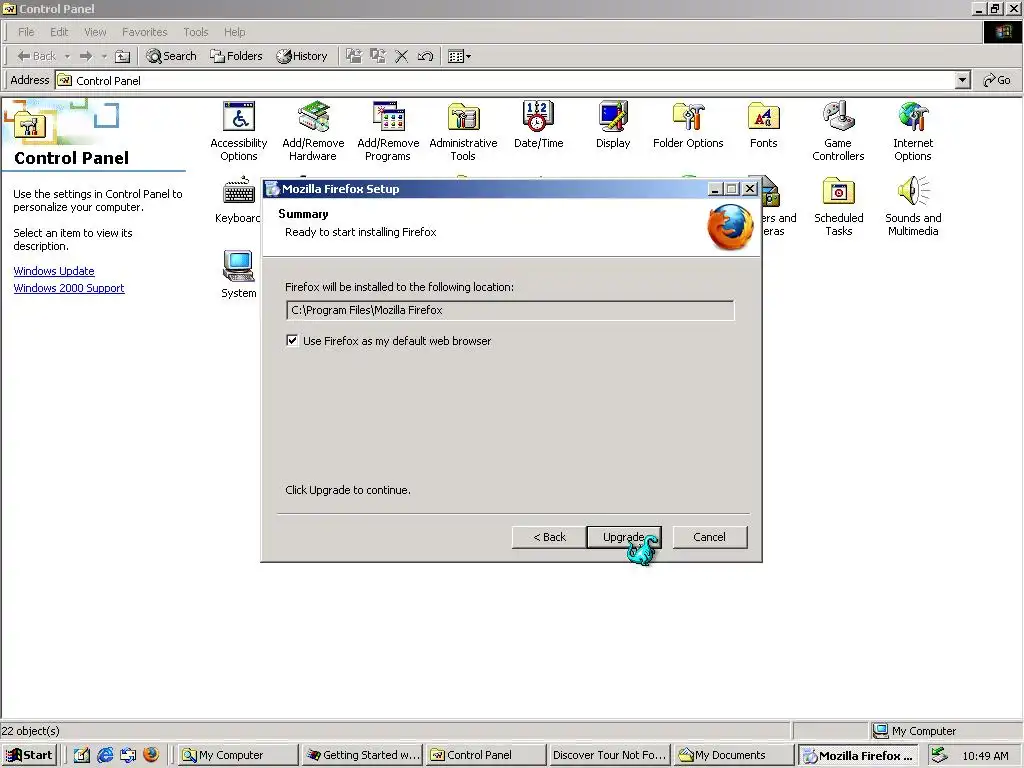Image resolution: width=1024 pixels, height=768 pixels.
Task: Expand the Back button history dropdown arrow
Action: 67,56
